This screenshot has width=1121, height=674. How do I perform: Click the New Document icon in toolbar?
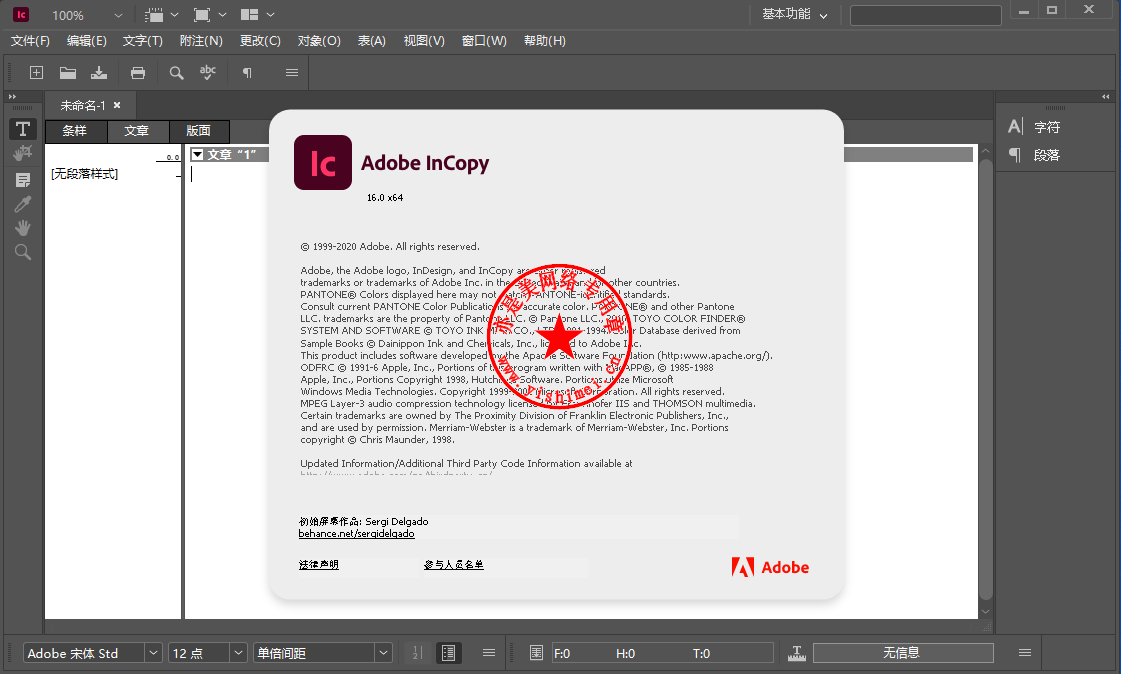point(36,72)
